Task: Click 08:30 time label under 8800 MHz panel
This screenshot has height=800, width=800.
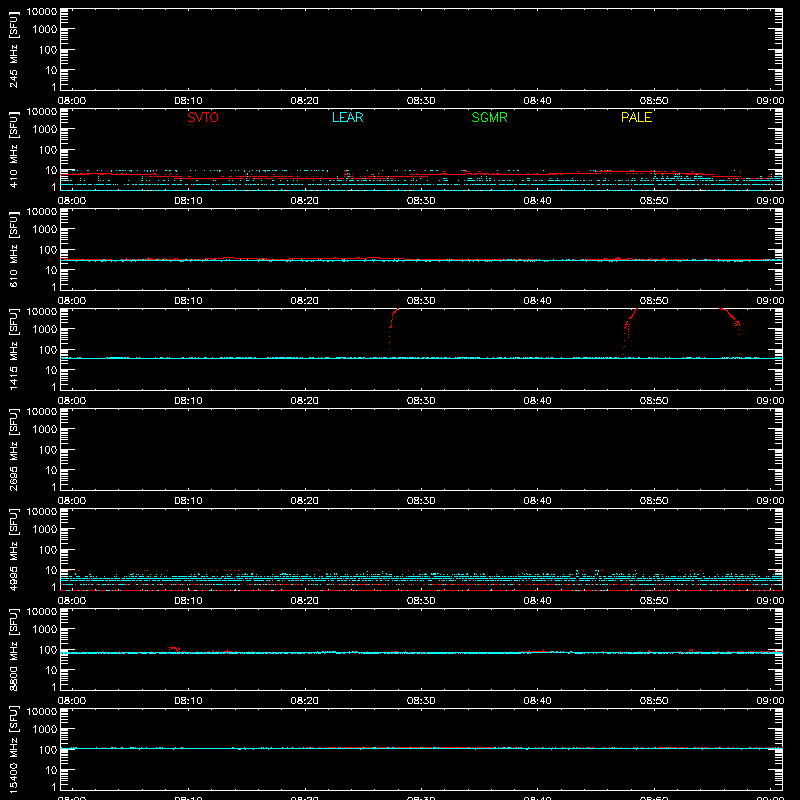Action: [x=421, y=701]
